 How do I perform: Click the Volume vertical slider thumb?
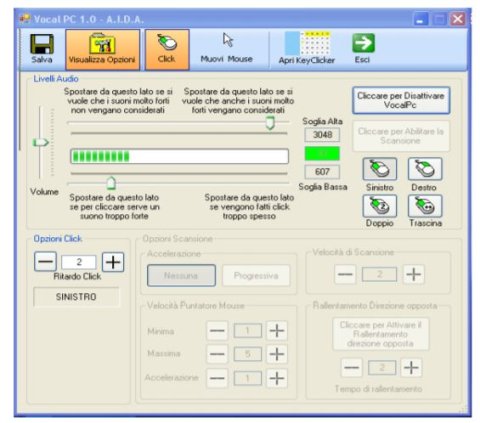[41, 143]
